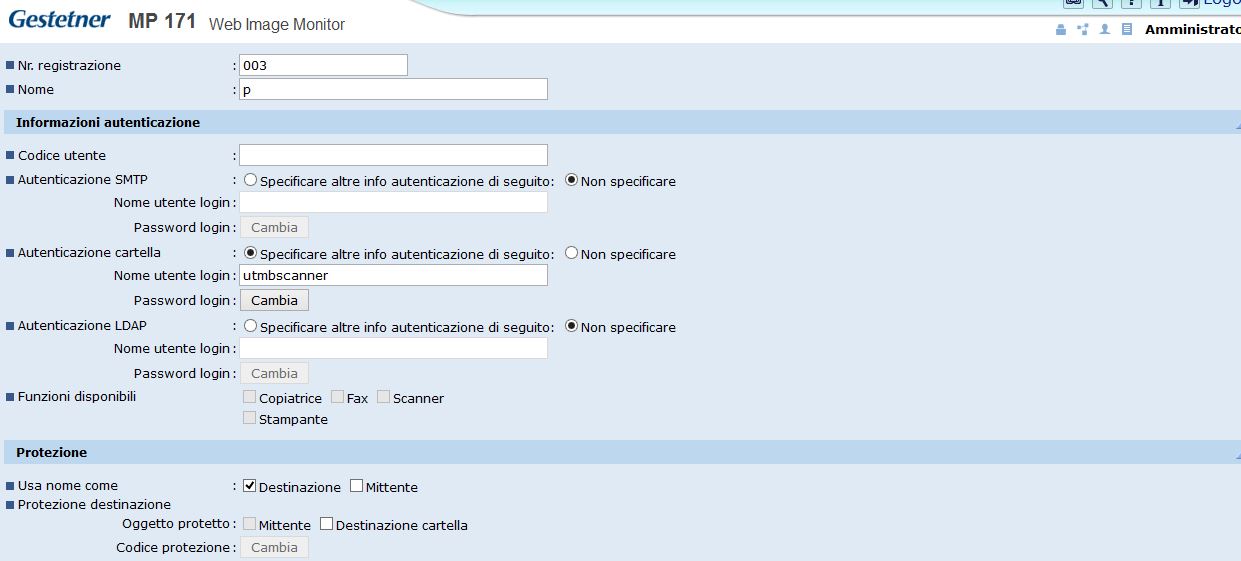The image size is (1241, 561).
Task: Collapse the Informazioni autenticazione section arrow
Action: pos(1238,127)
